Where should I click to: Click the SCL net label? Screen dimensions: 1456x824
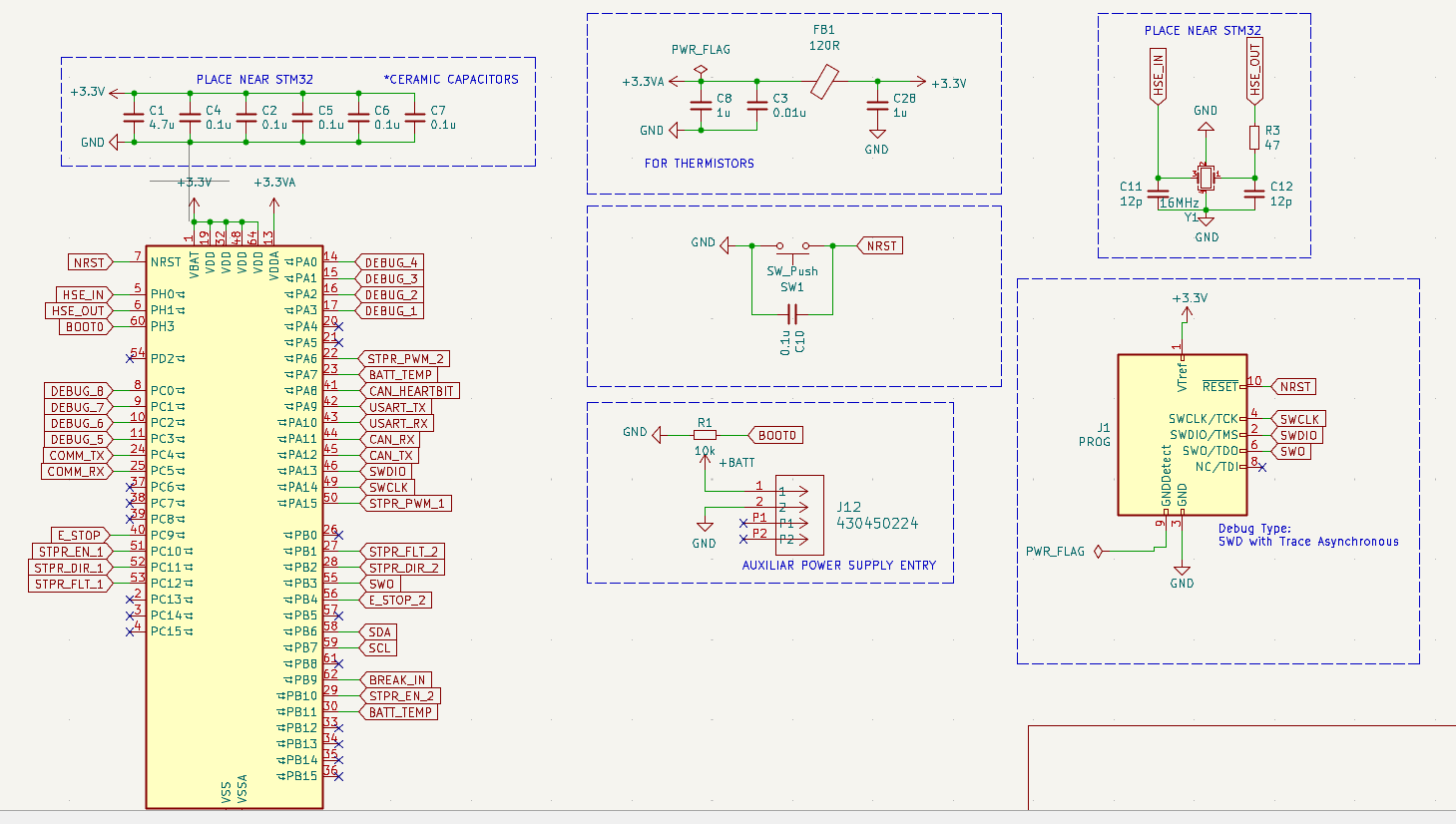(378, 647)
